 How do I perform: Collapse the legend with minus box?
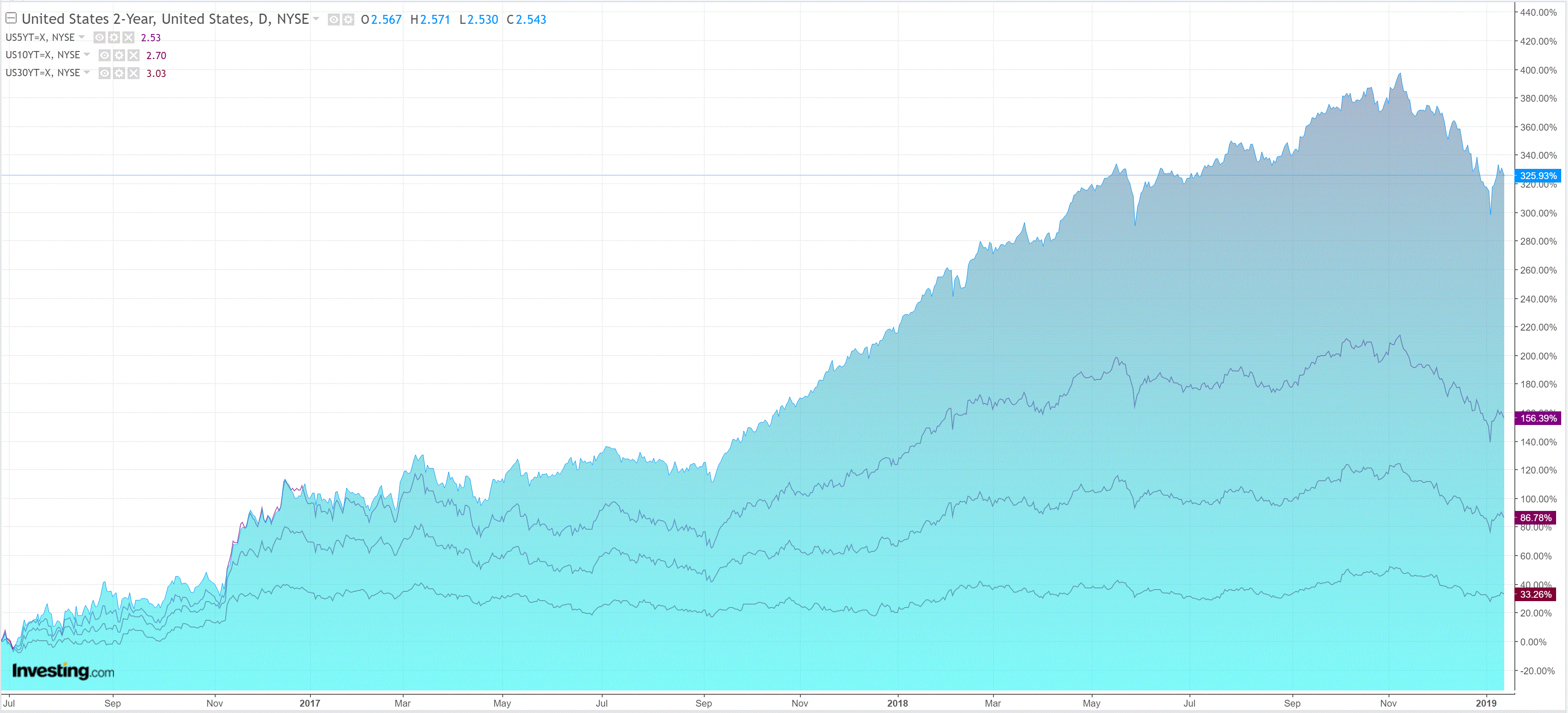pyautogui.click(x=11, y=18)
